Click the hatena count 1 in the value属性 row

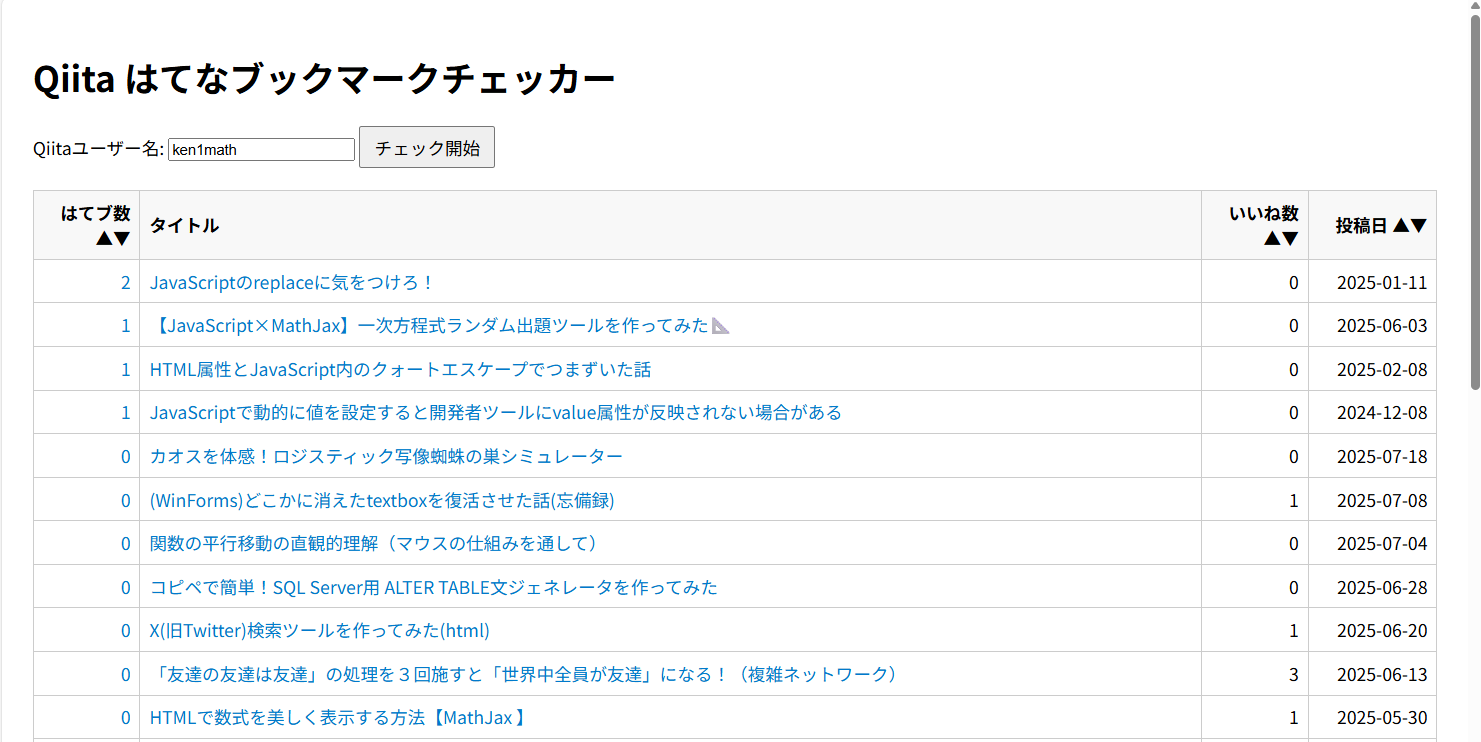[x=126, y=413]
